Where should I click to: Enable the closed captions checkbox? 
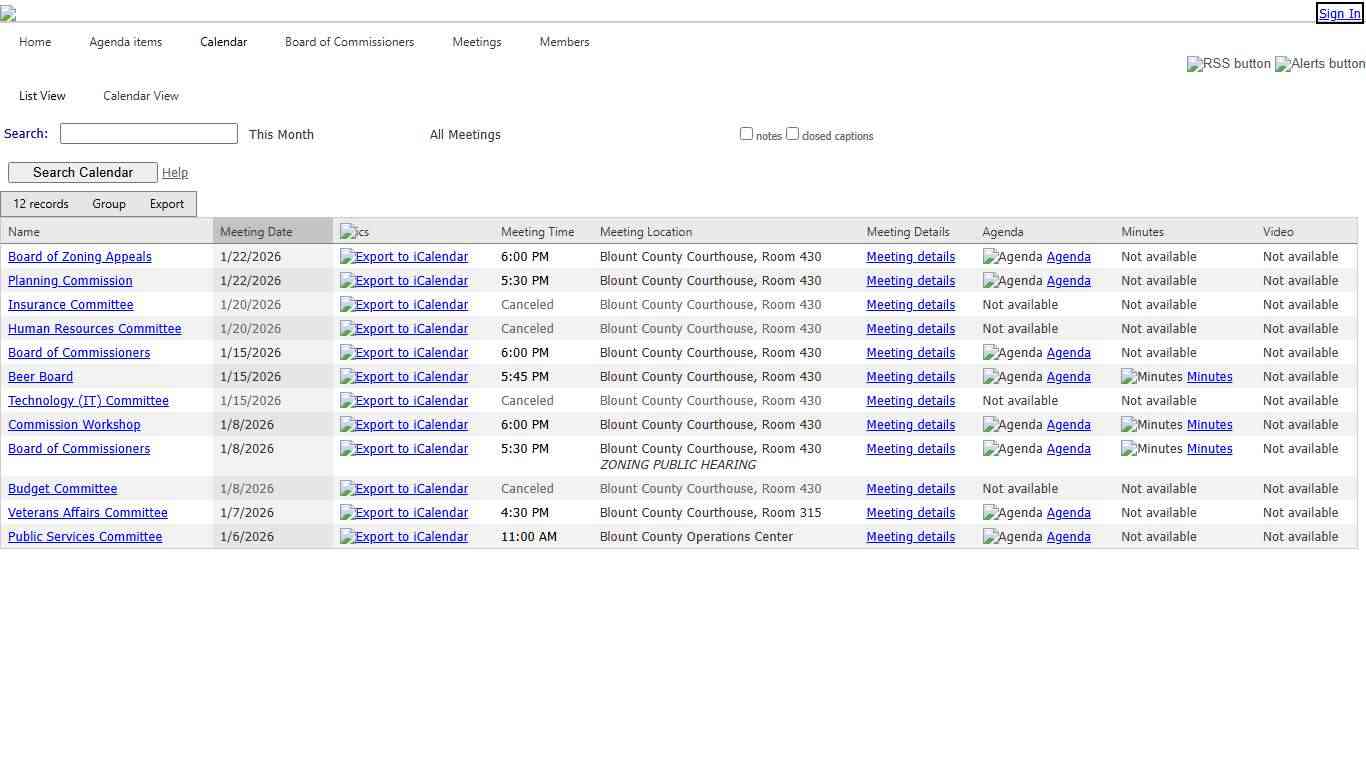point(792,133)
